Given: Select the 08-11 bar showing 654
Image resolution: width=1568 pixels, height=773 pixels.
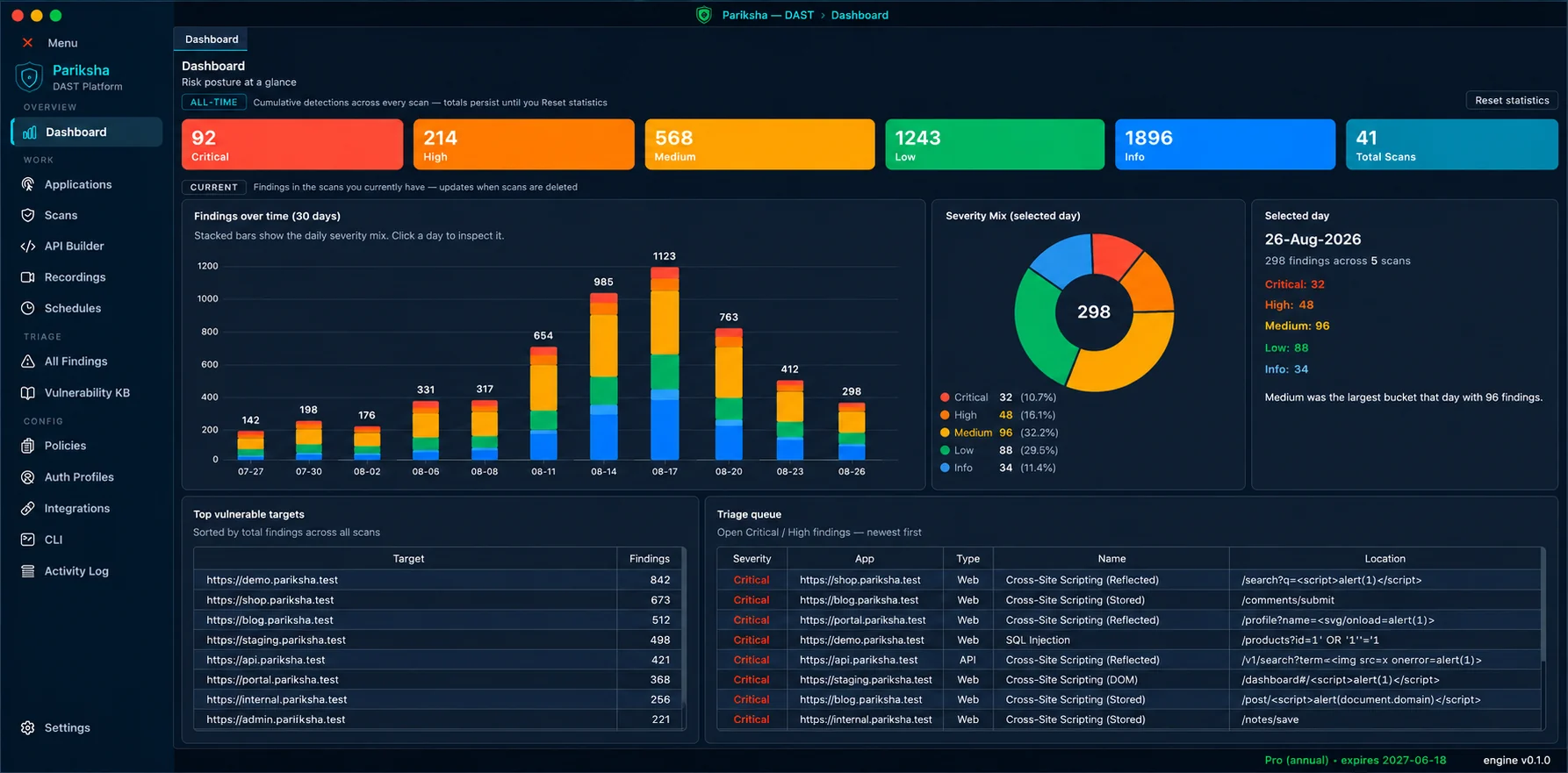Looking at the screenshot, I should 543,403.
